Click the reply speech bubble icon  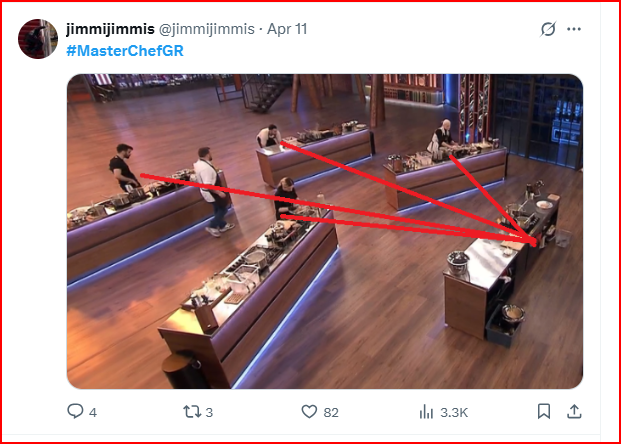75,412
